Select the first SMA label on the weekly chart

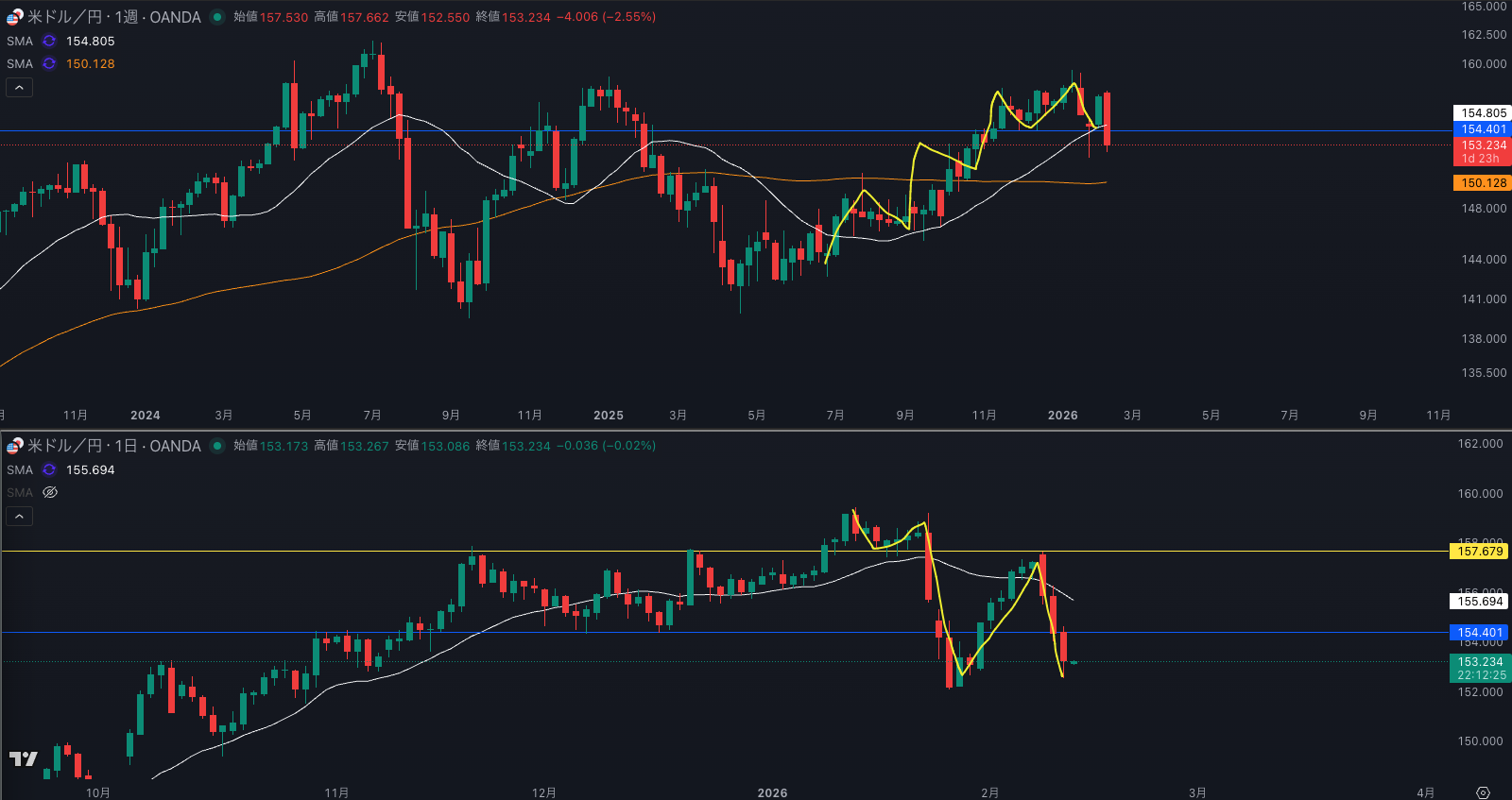[20, 42]
